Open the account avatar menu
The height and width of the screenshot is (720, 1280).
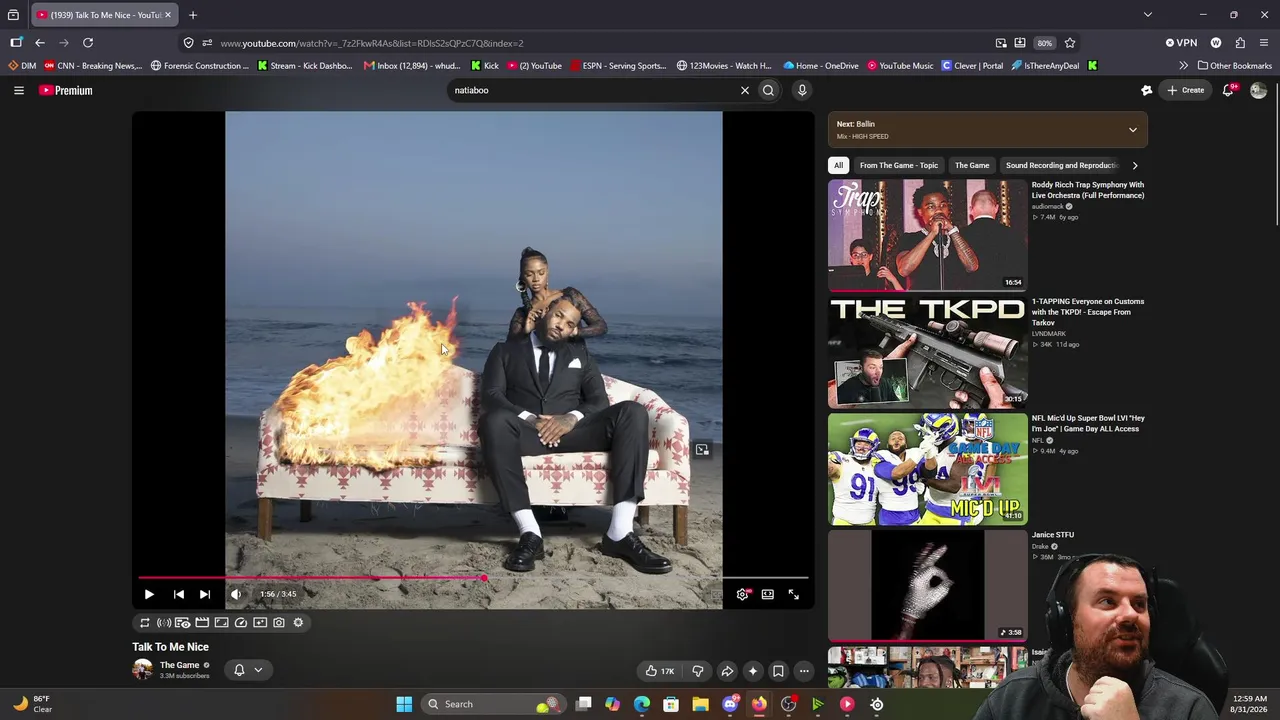coord(1258,90)
